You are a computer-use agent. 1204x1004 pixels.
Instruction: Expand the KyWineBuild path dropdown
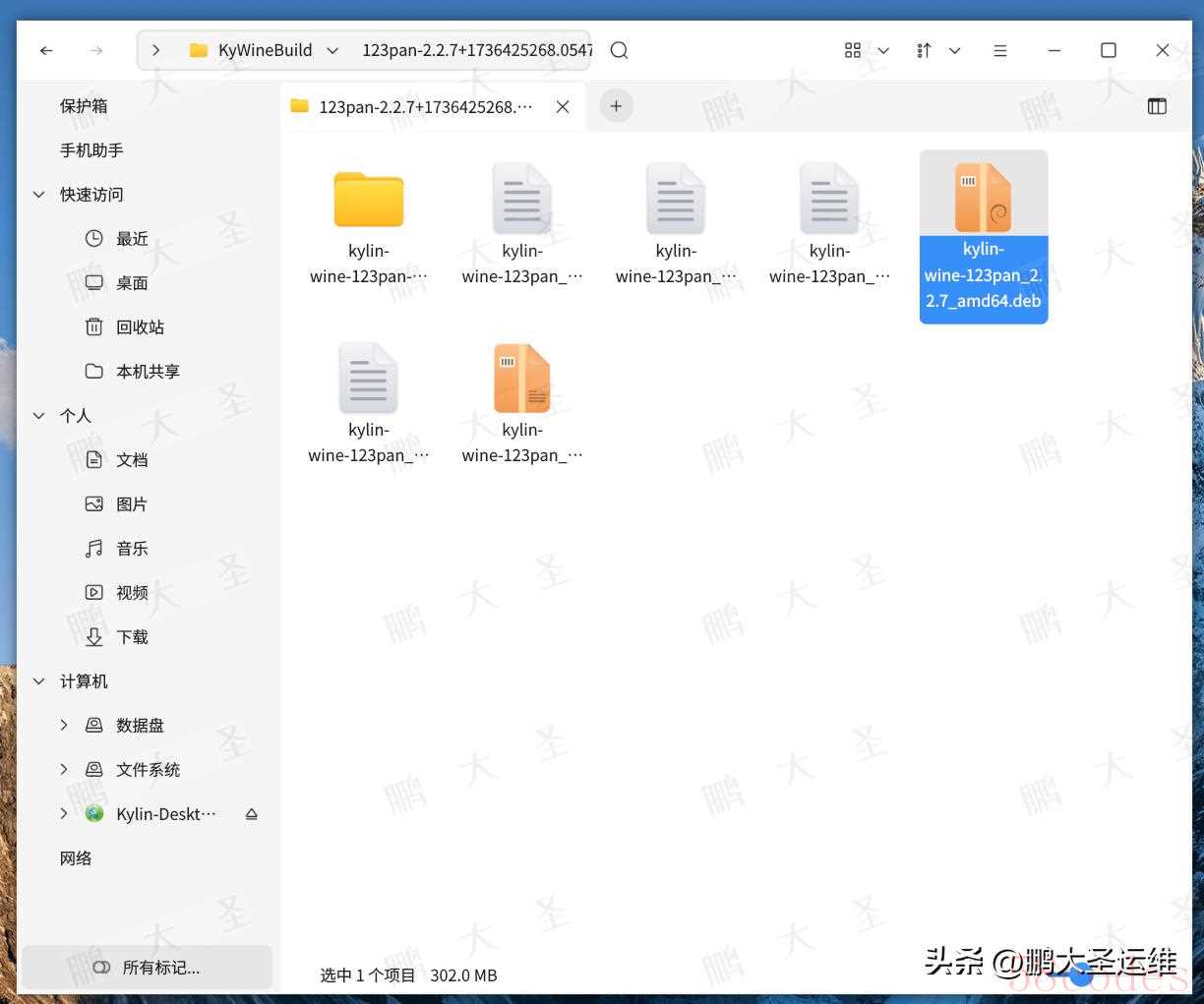332,50
